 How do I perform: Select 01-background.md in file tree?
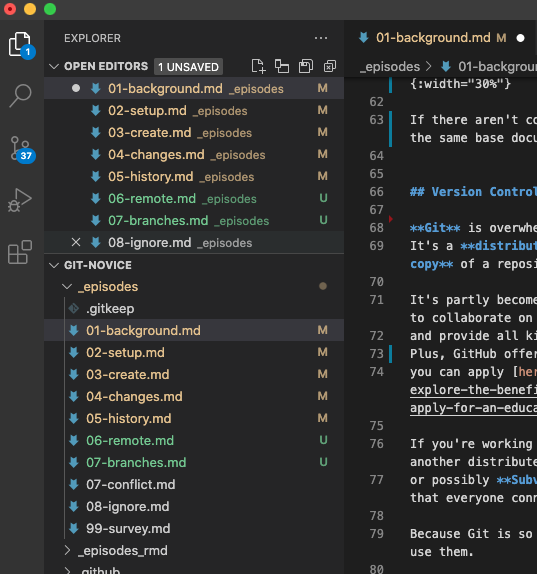tap(194, 330)
